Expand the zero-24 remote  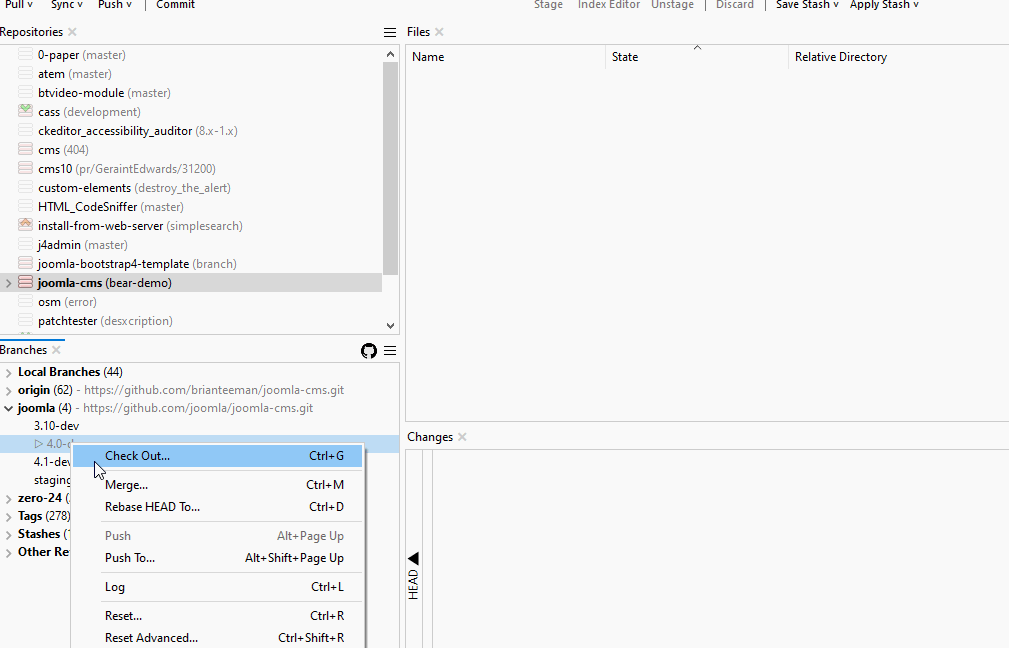[8, 499]
